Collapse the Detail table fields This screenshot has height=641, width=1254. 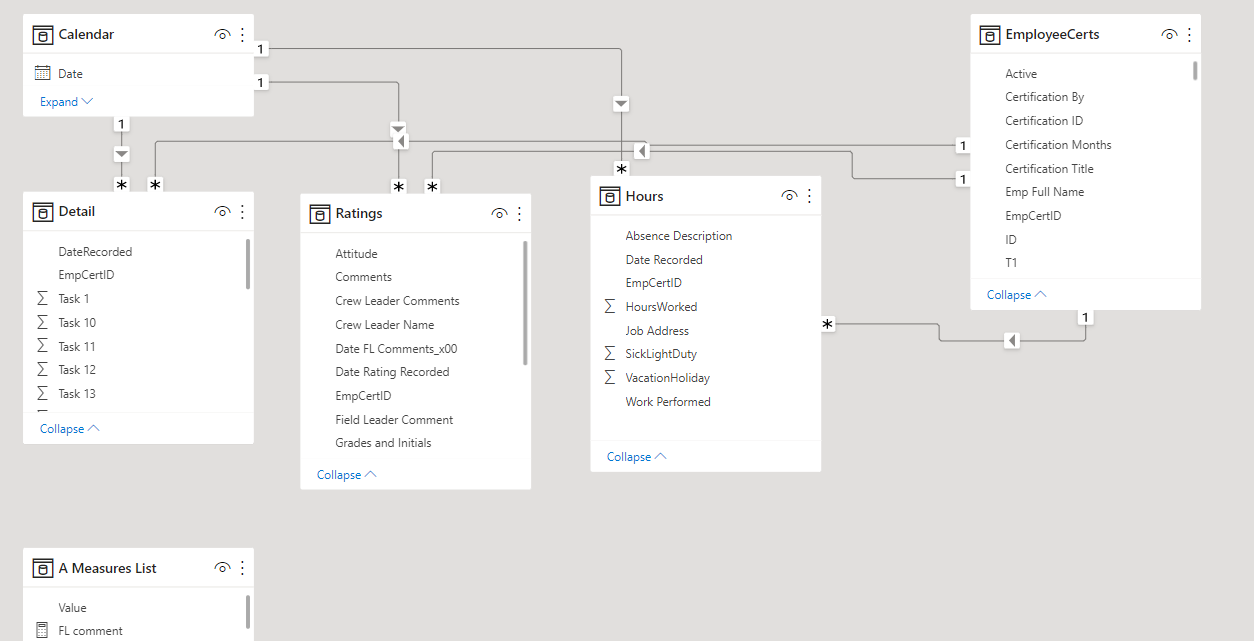[x=69, y=428]
